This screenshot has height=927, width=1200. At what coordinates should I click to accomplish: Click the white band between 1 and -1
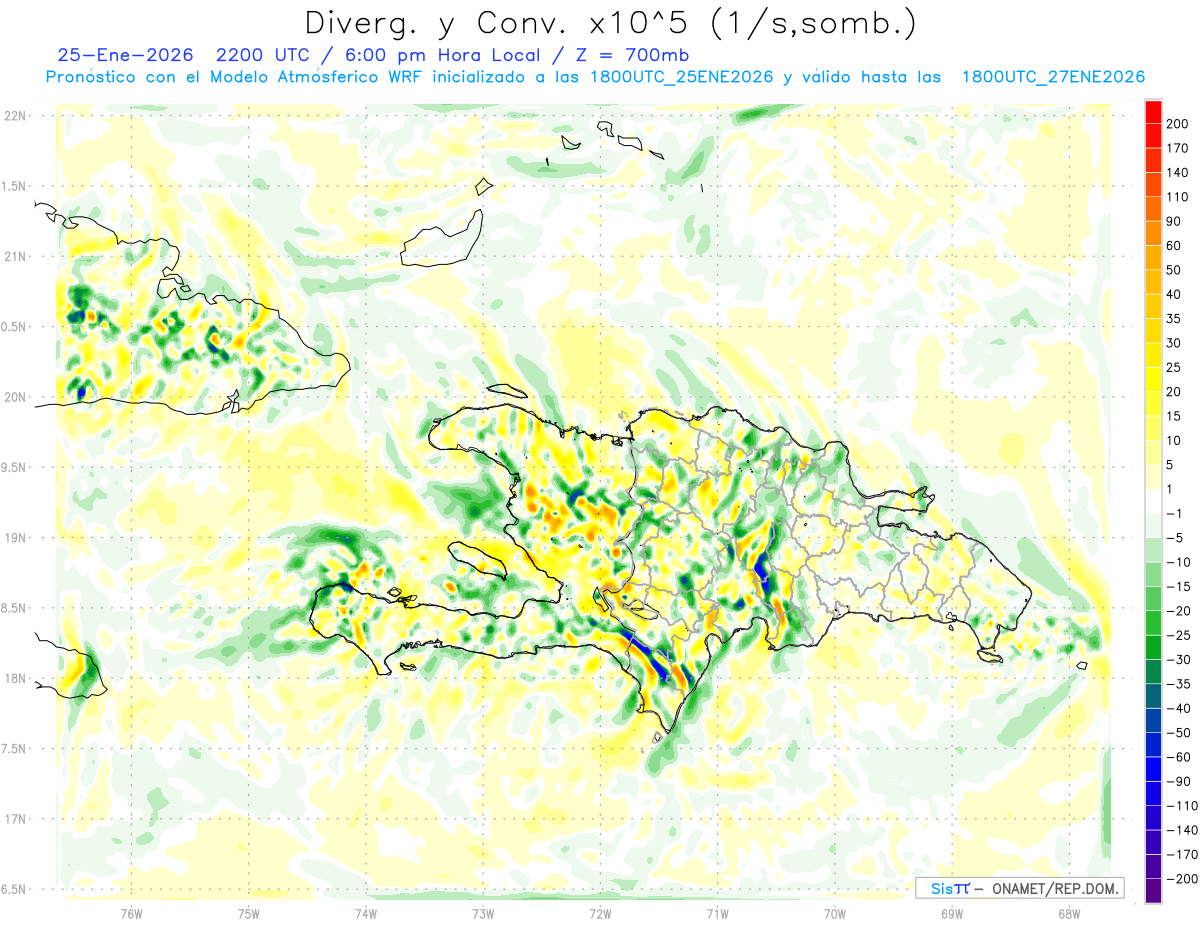[1153, 500]
